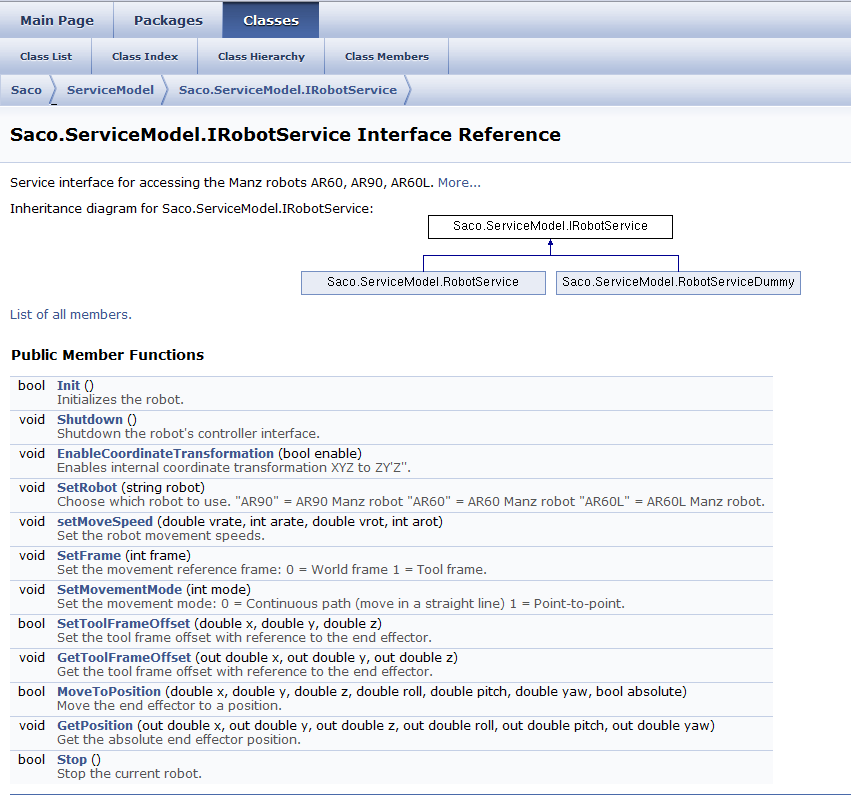
Task: Open the SetMovementMode function link
Action: click(x=119, y=590)
